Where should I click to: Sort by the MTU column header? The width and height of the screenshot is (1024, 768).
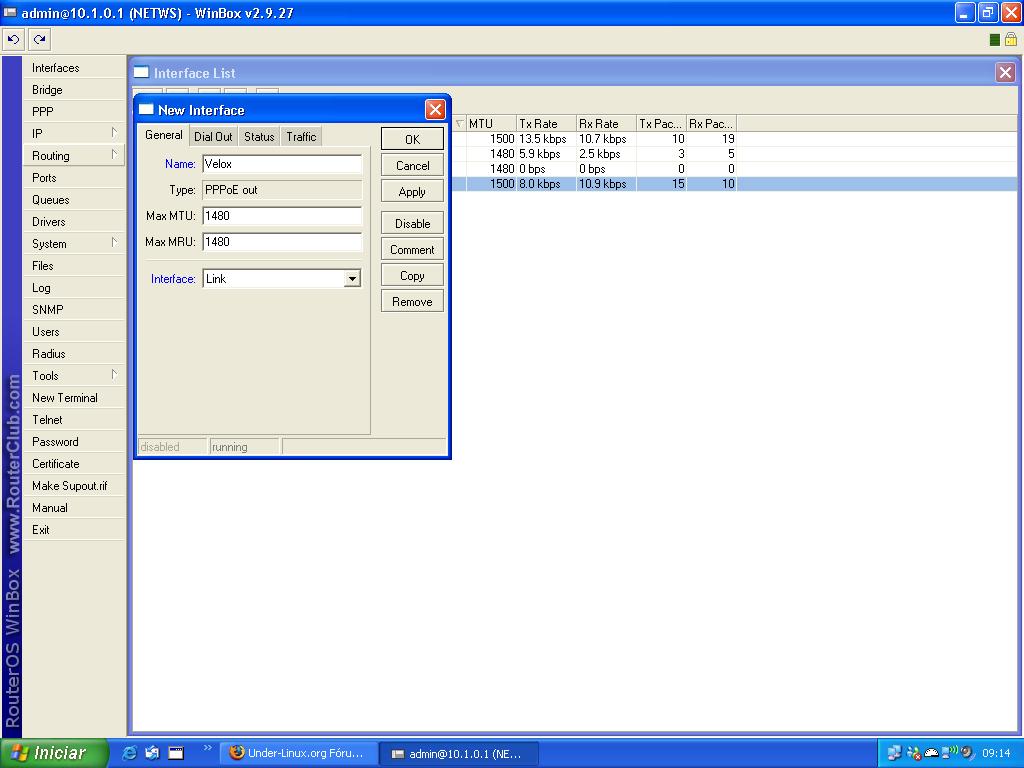(491, 123)
